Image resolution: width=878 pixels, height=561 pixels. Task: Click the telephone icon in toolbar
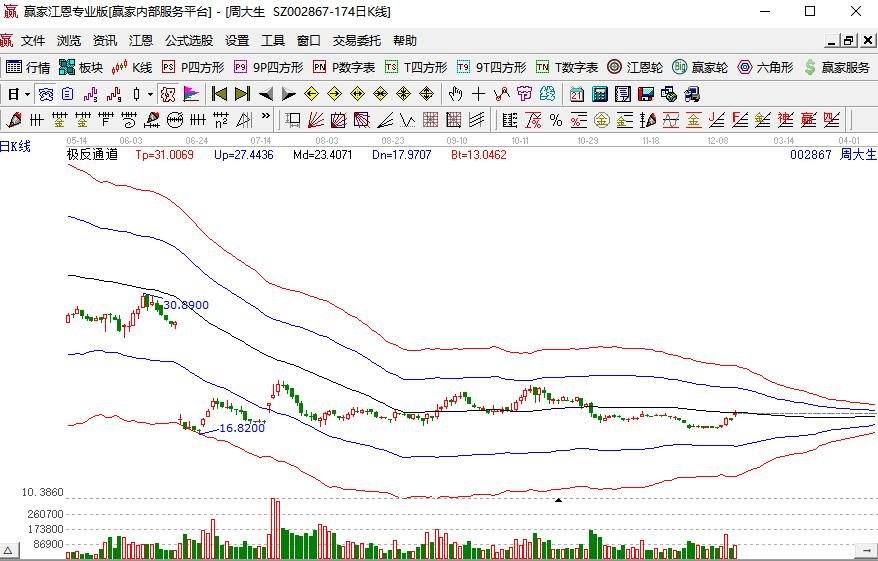(x=46, y=95)
